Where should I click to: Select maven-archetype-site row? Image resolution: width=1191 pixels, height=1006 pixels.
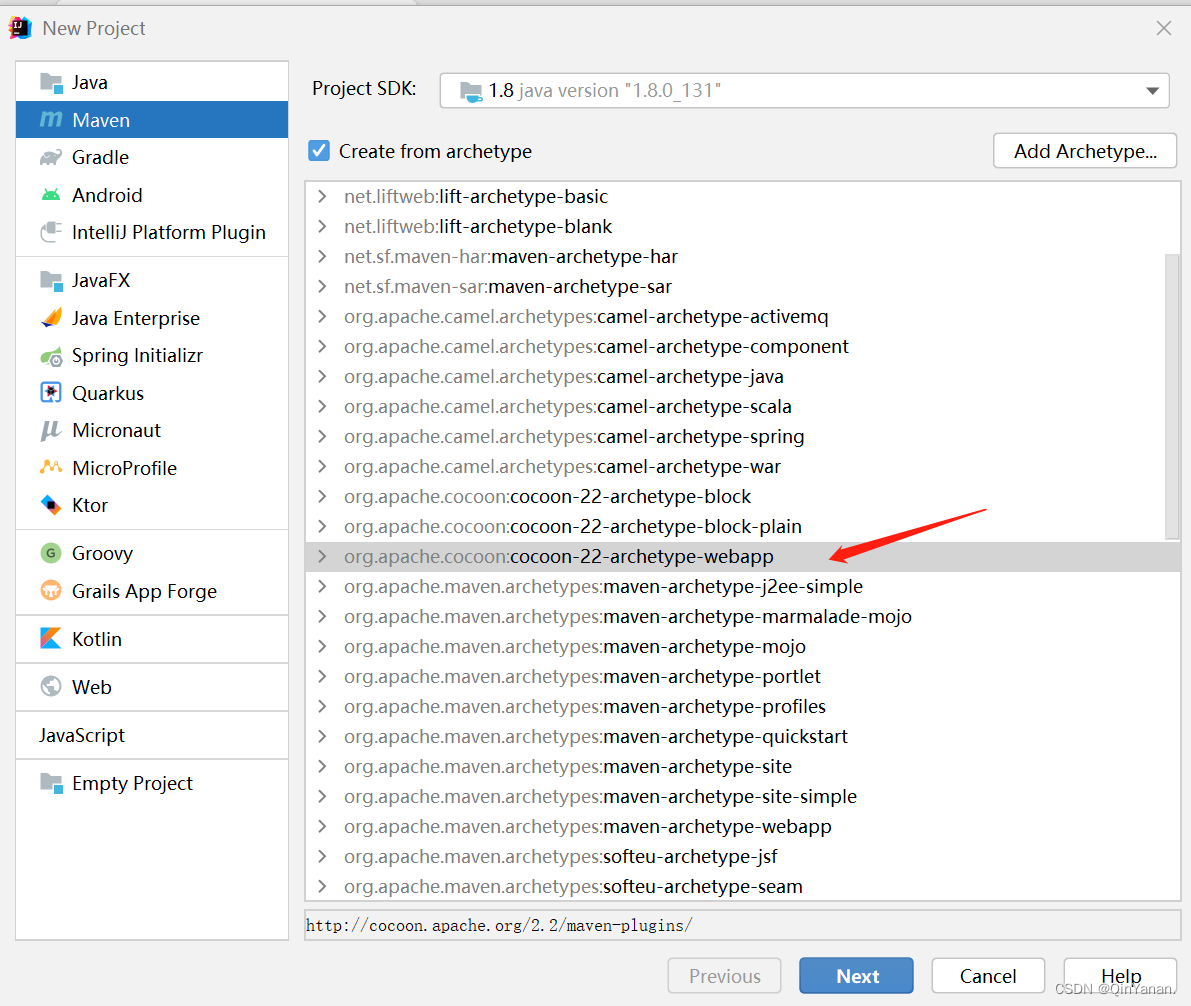pyautogui.click(x=742, y=767)
